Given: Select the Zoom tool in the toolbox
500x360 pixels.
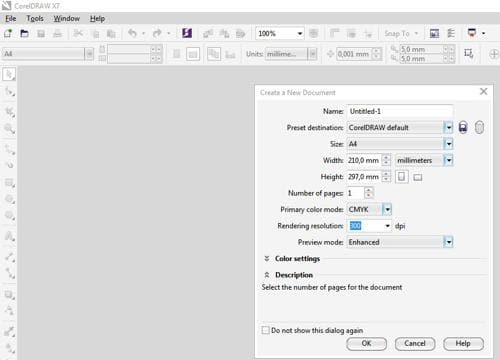Looking at the screenshot, I should pyautogui.click(x=9, y=129).
